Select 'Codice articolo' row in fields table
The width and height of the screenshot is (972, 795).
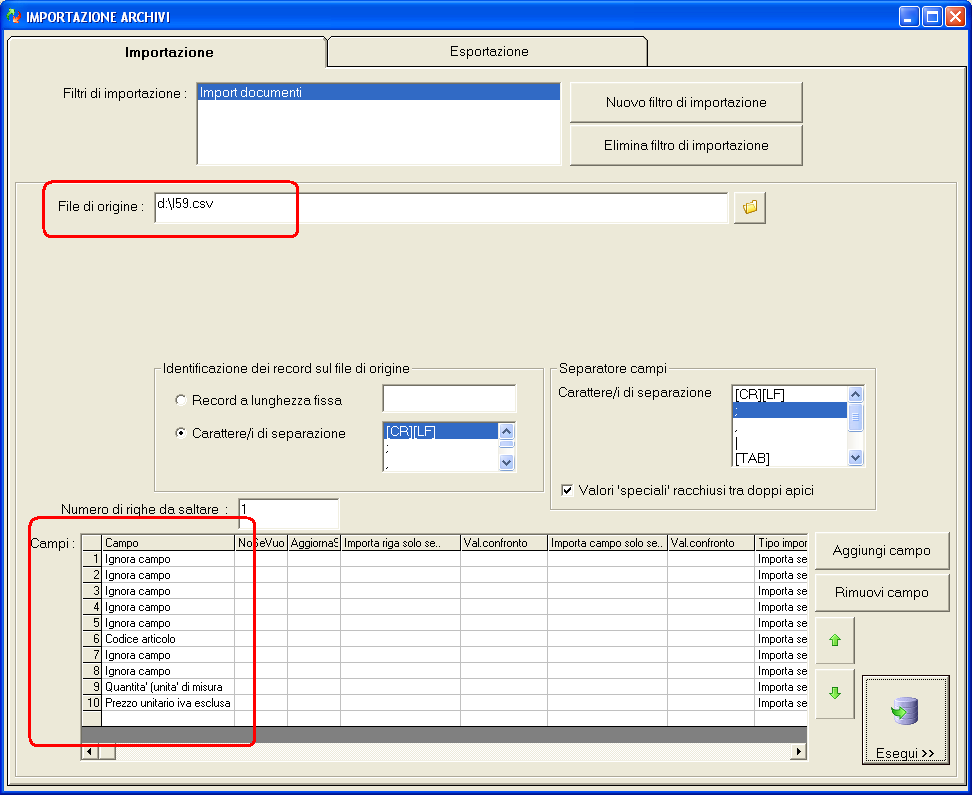pyautogui.click(x=140, y=639)
